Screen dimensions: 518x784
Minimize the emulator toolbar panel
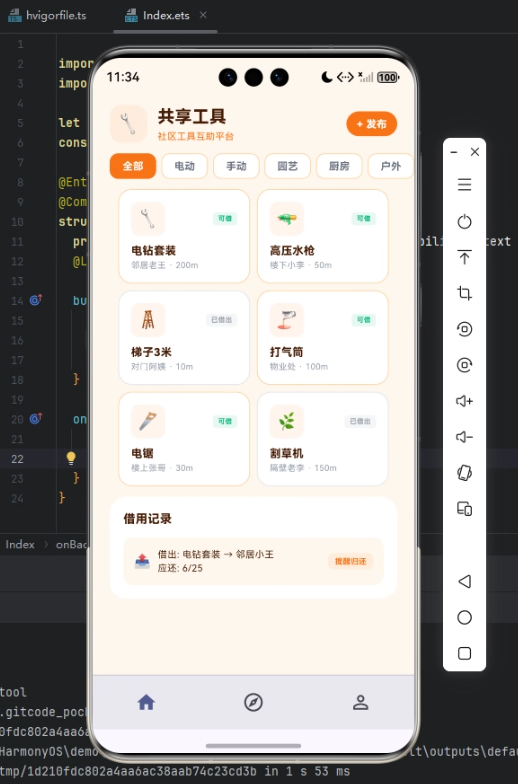point(454,152)
